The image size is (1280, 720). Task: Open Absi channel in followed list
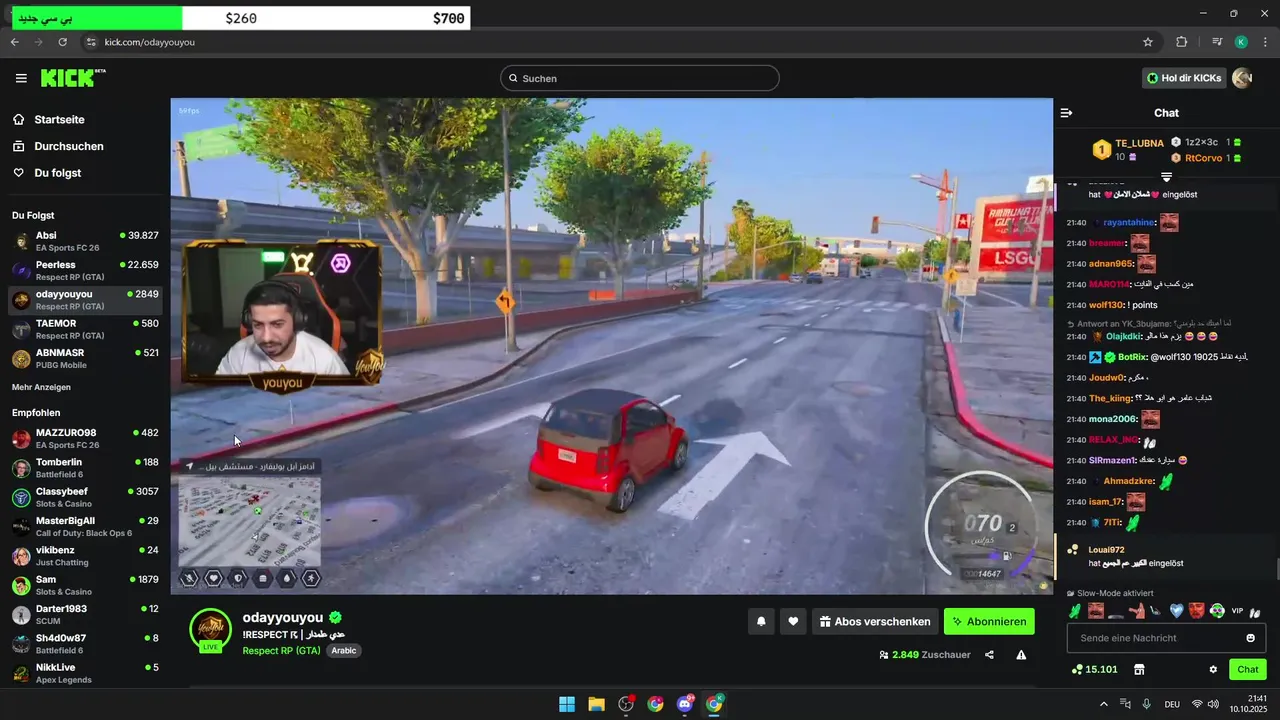pyautogui.click(x=85, y=241)
